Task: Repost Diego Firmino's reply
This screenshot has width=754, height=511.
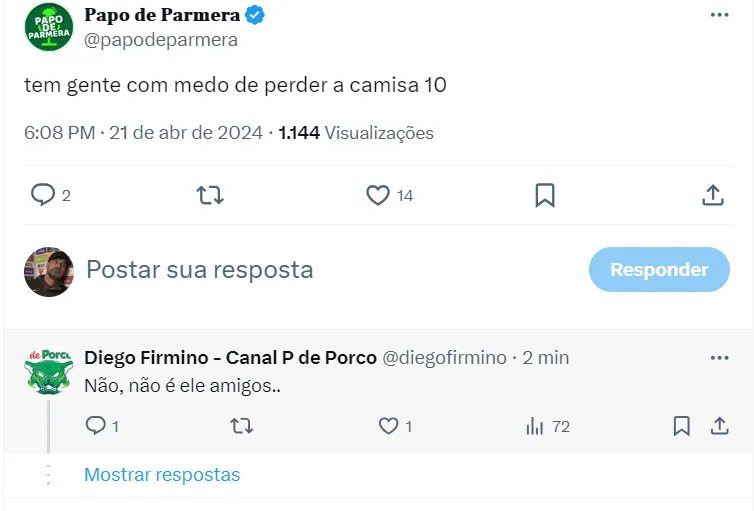Action: pos(242,426)
